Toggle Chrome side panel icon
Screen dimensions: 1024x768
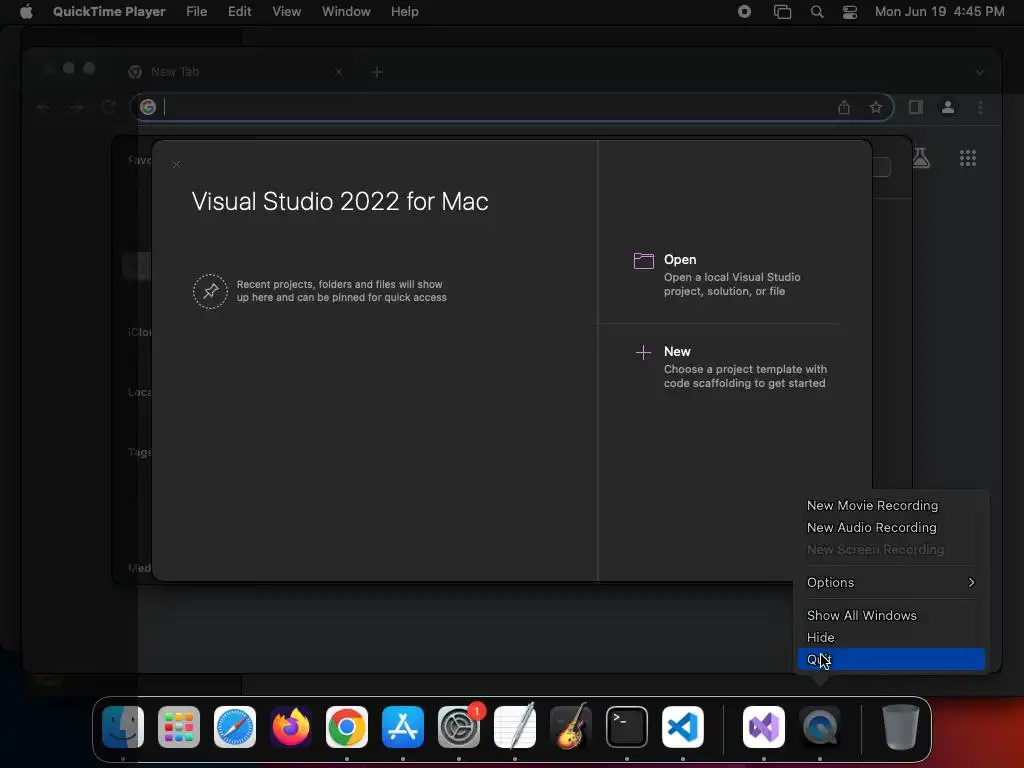(916, 107)
